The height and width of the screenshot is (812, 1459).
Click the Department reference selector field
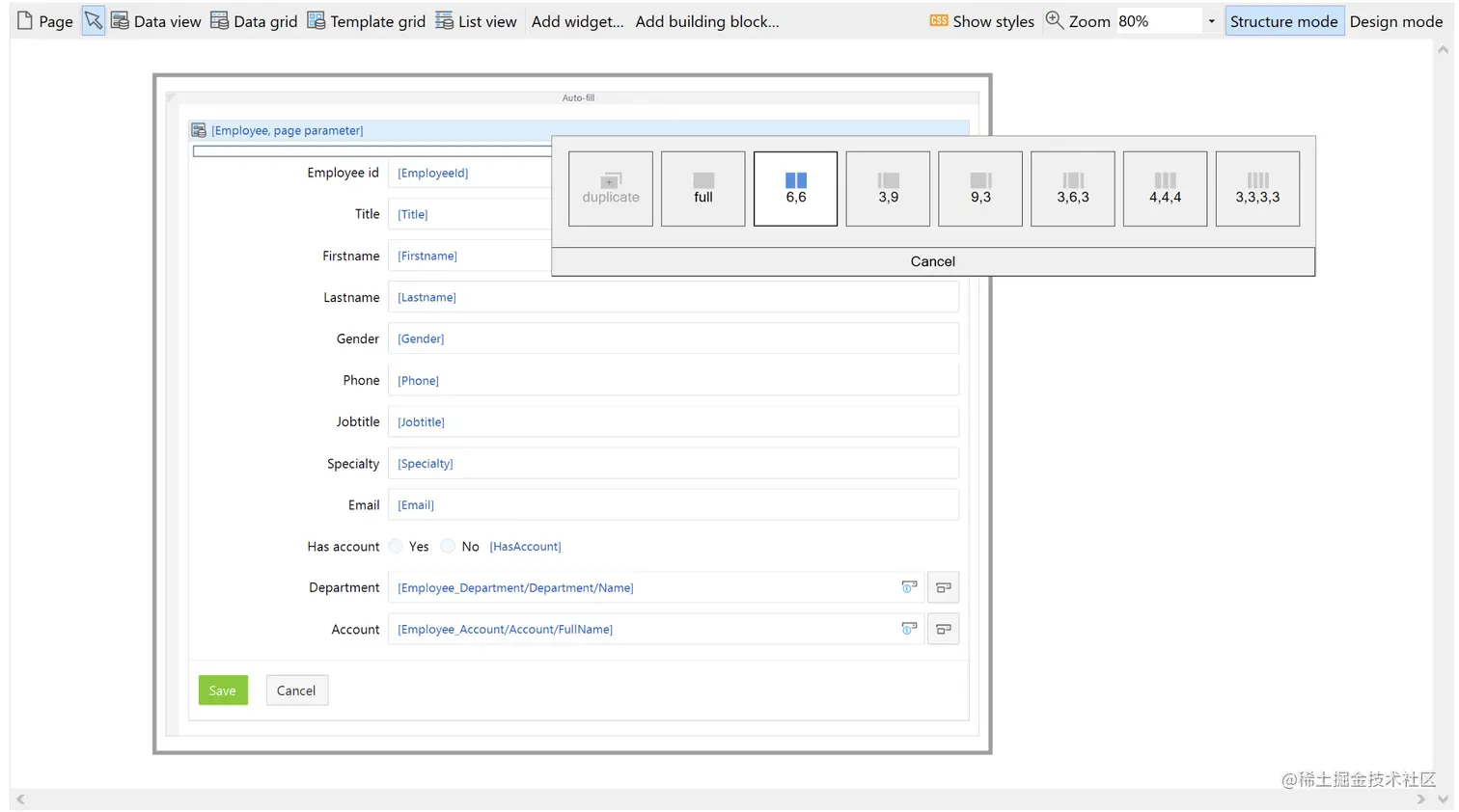tap(656, 587)
